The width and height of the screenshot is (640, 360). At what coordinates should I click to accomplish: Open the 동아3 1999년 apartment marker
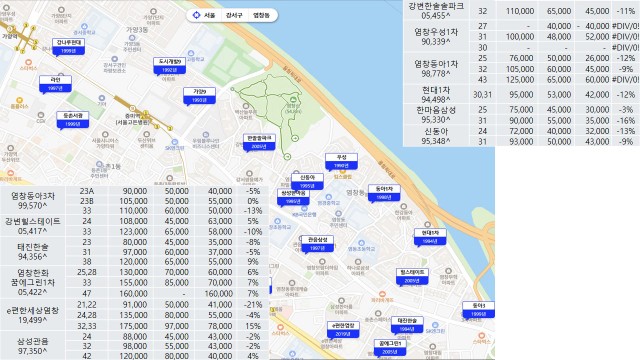click(x=478, y=310)
